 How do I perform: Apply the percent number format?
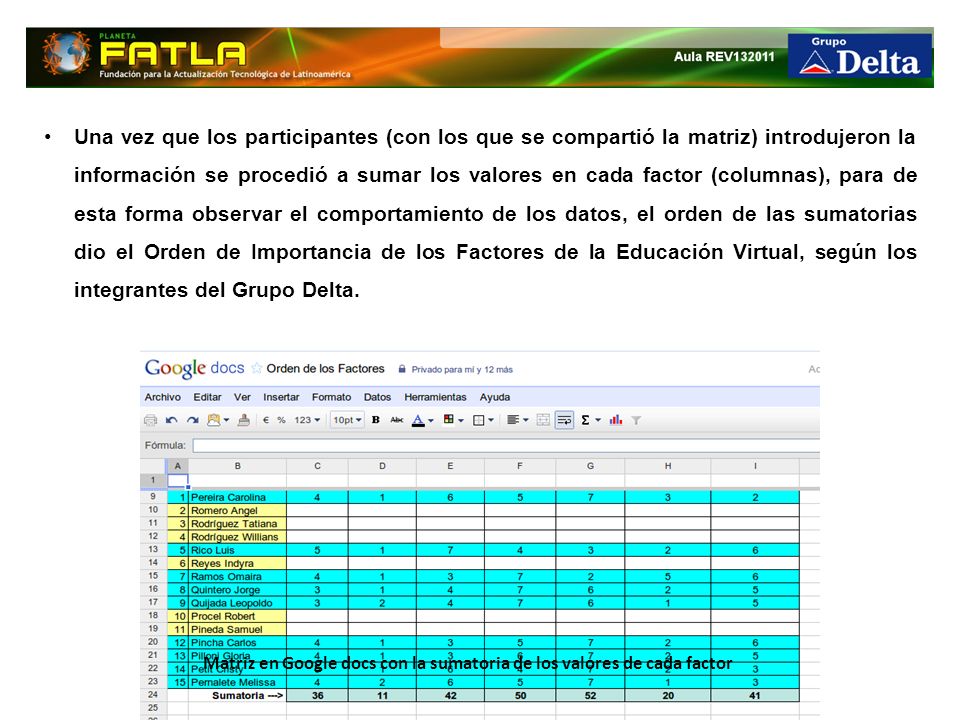click(x=282, y=420)
